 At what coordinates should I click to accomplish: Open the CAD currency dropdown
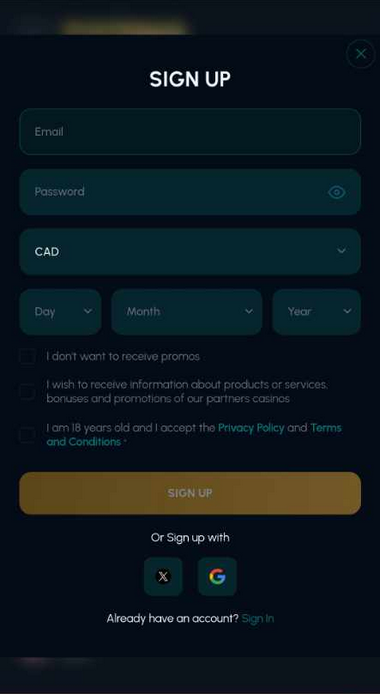click(x=190, y=251)
